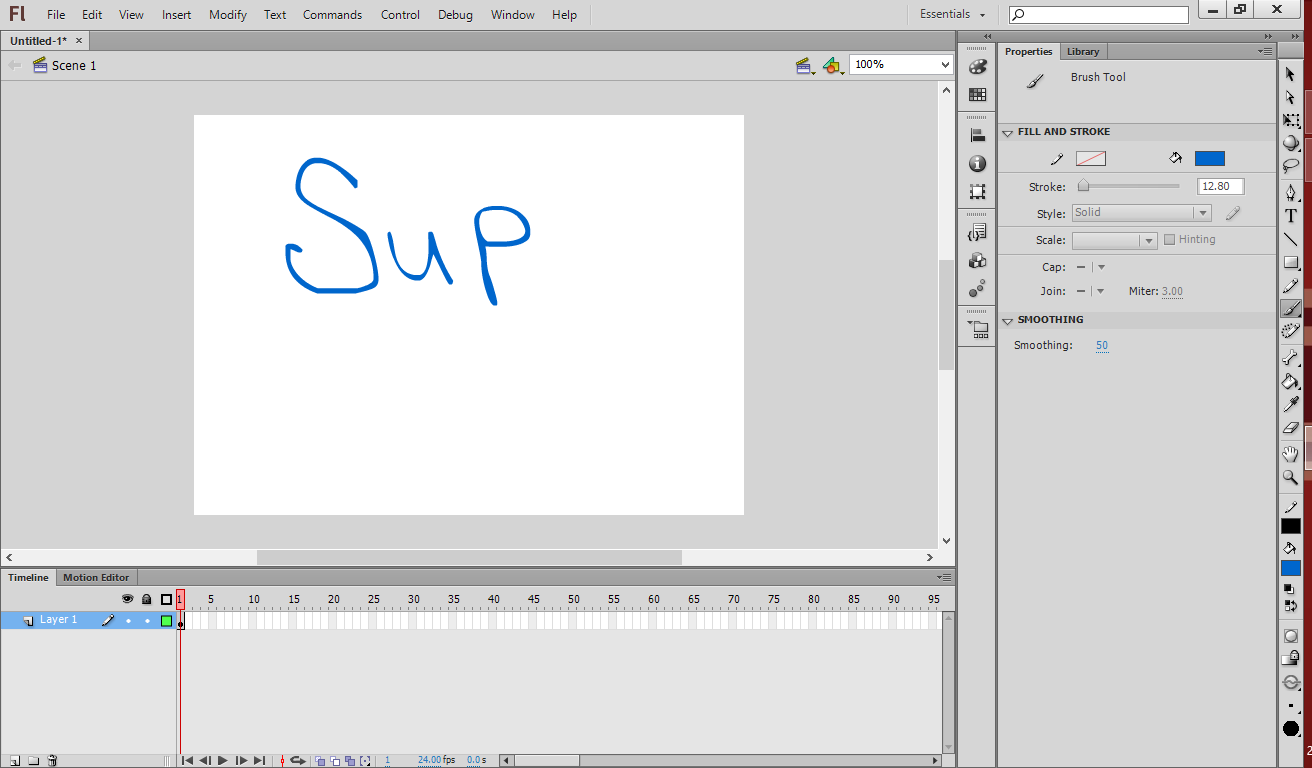Select the Eyedropper tool
The image size is (1312, 768).
pyautogui.click(x=1291, y=405)
